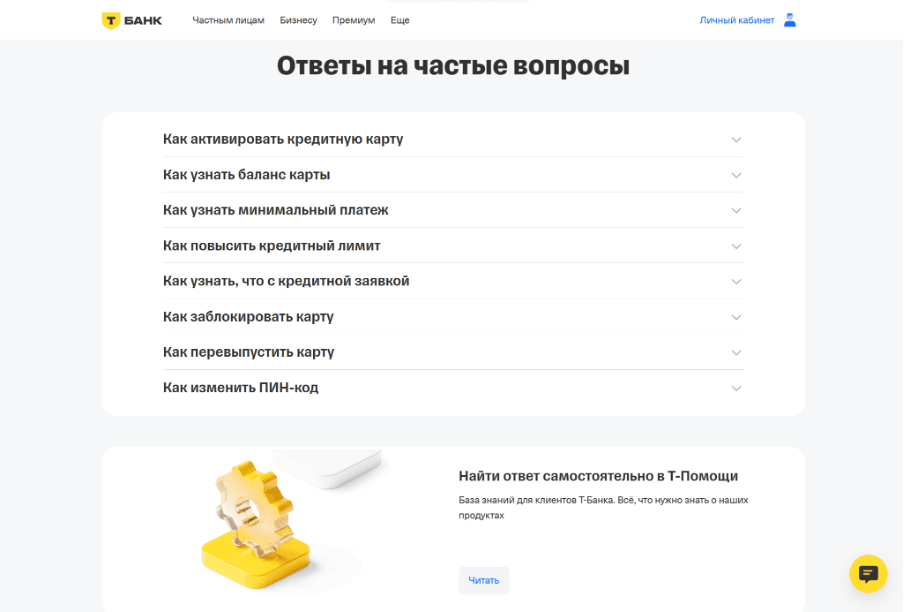The height and width of the screenshot is (612, 904).
Task: Expand chevron for activating credit card
Action: pos(736,139)
